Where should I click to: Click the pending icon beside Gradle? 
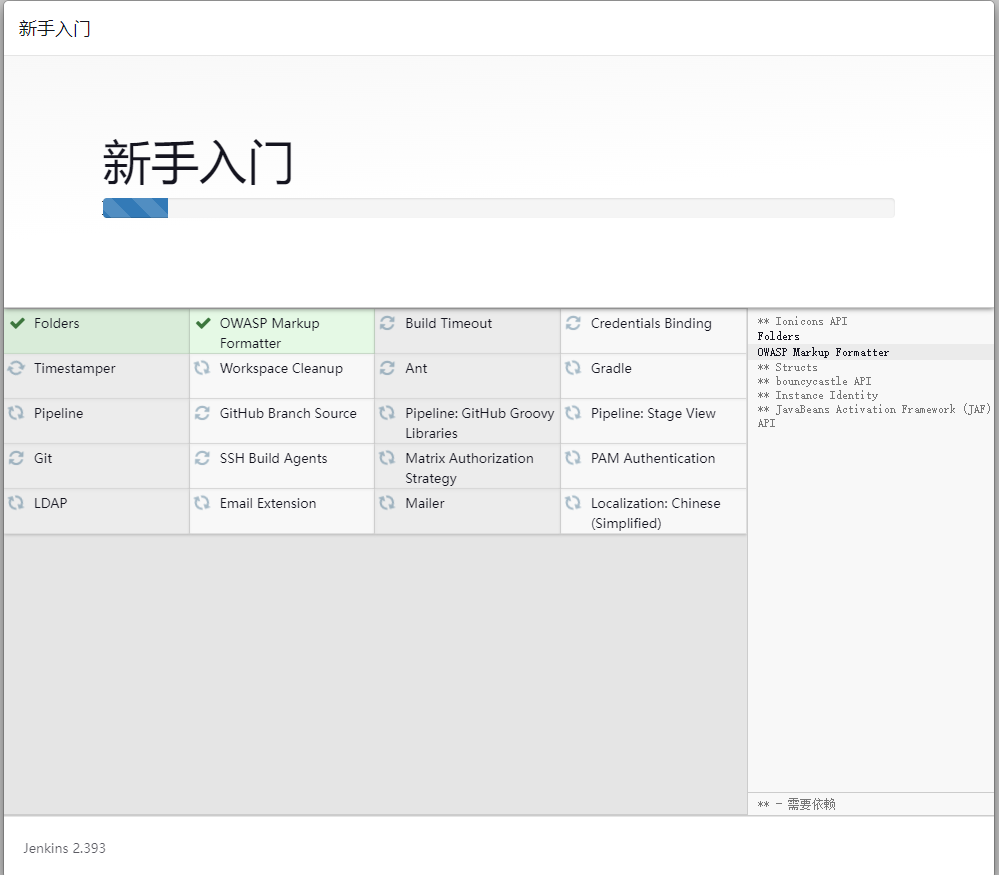tap(573, 368)
